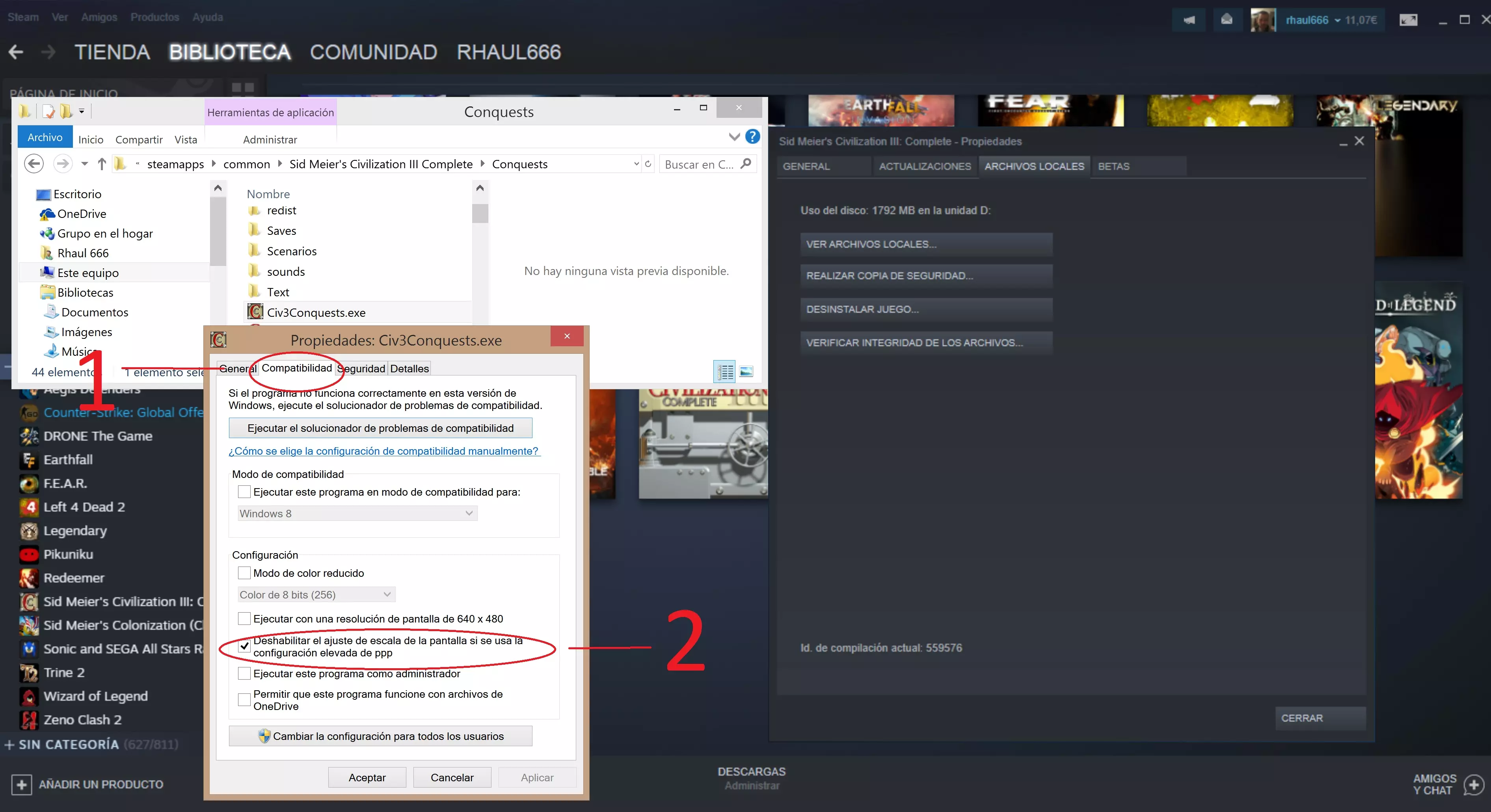Click Steam back navigation arrow
Screen dimensions: 1491x812
pyautogui.click(x=16, y=53)
